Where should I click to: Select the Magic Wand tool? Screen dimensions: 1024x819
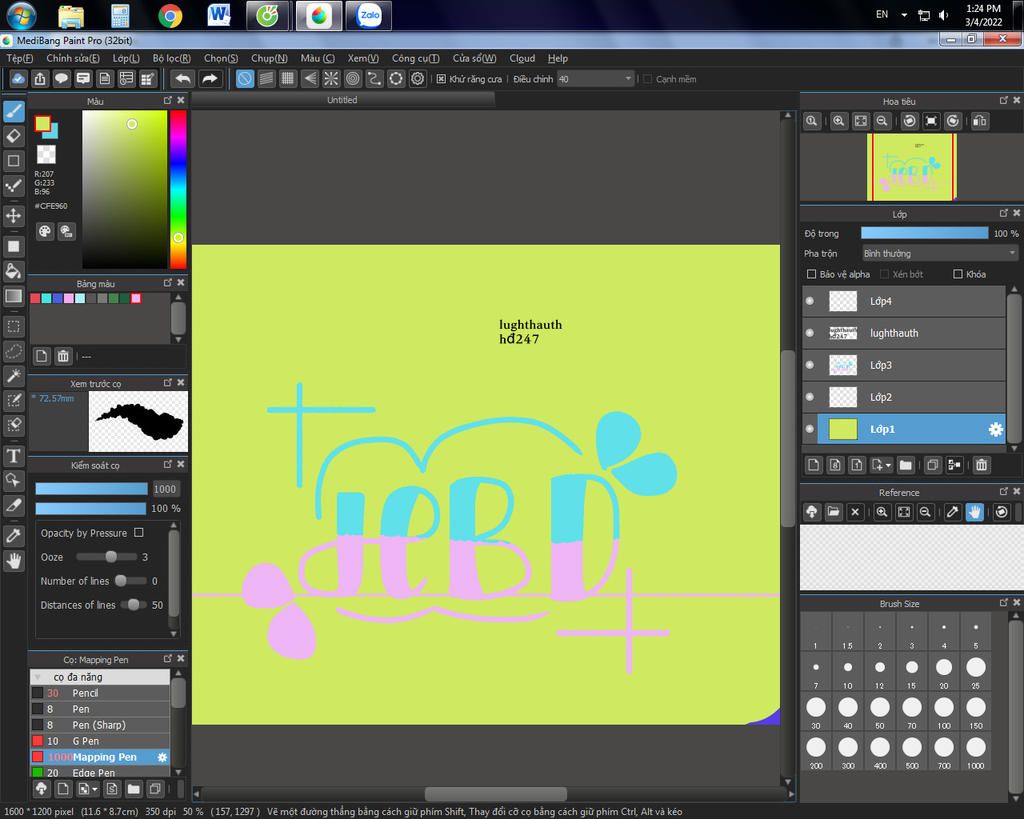pos(14,376)
